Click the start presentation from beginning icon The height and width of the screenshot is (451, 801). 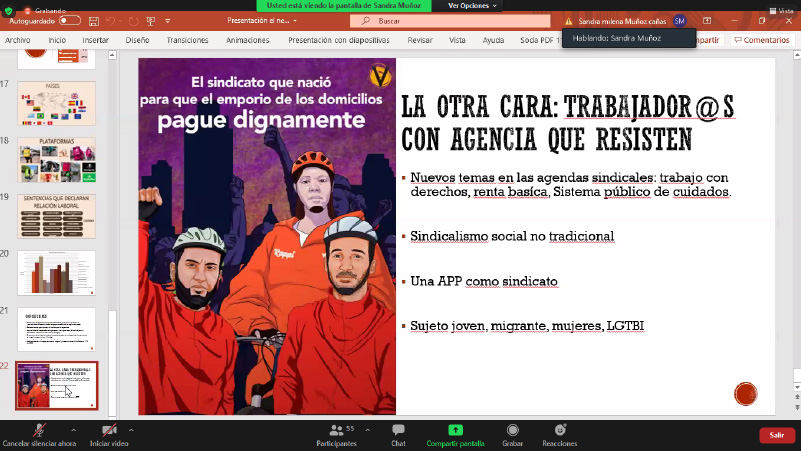click(x=151, y=21)
